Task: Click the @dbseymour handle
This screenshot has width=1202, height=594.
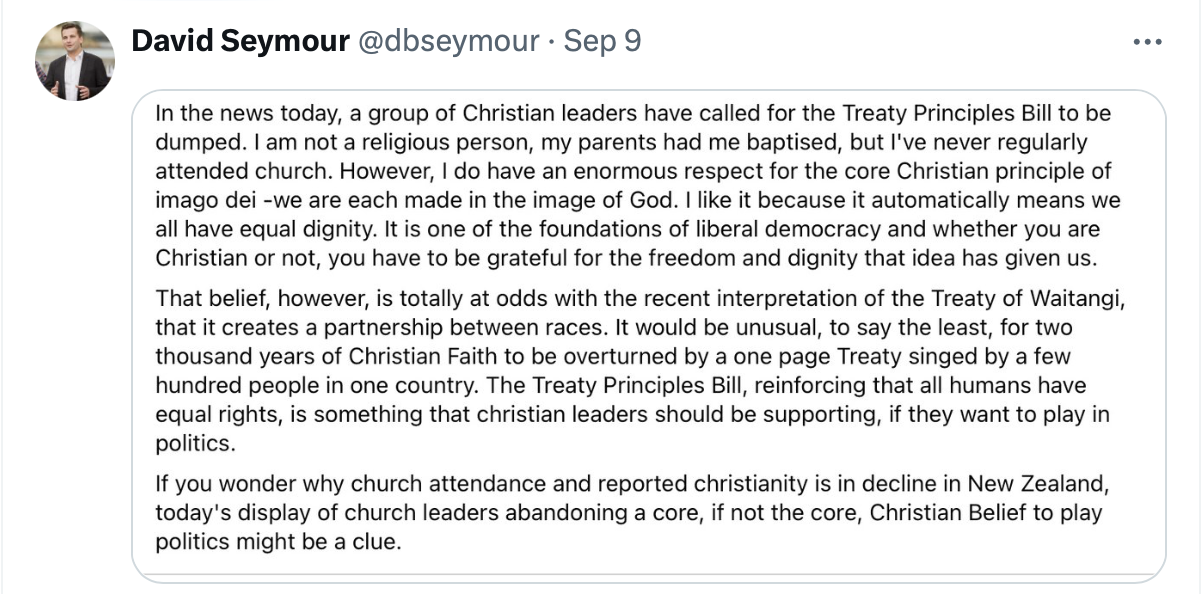Action: click(446, 41)
